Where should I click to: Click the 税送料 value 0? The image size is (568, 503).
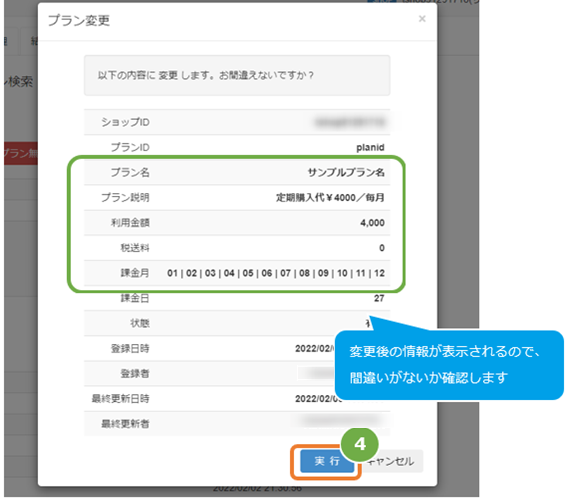[x=382, y=248]
